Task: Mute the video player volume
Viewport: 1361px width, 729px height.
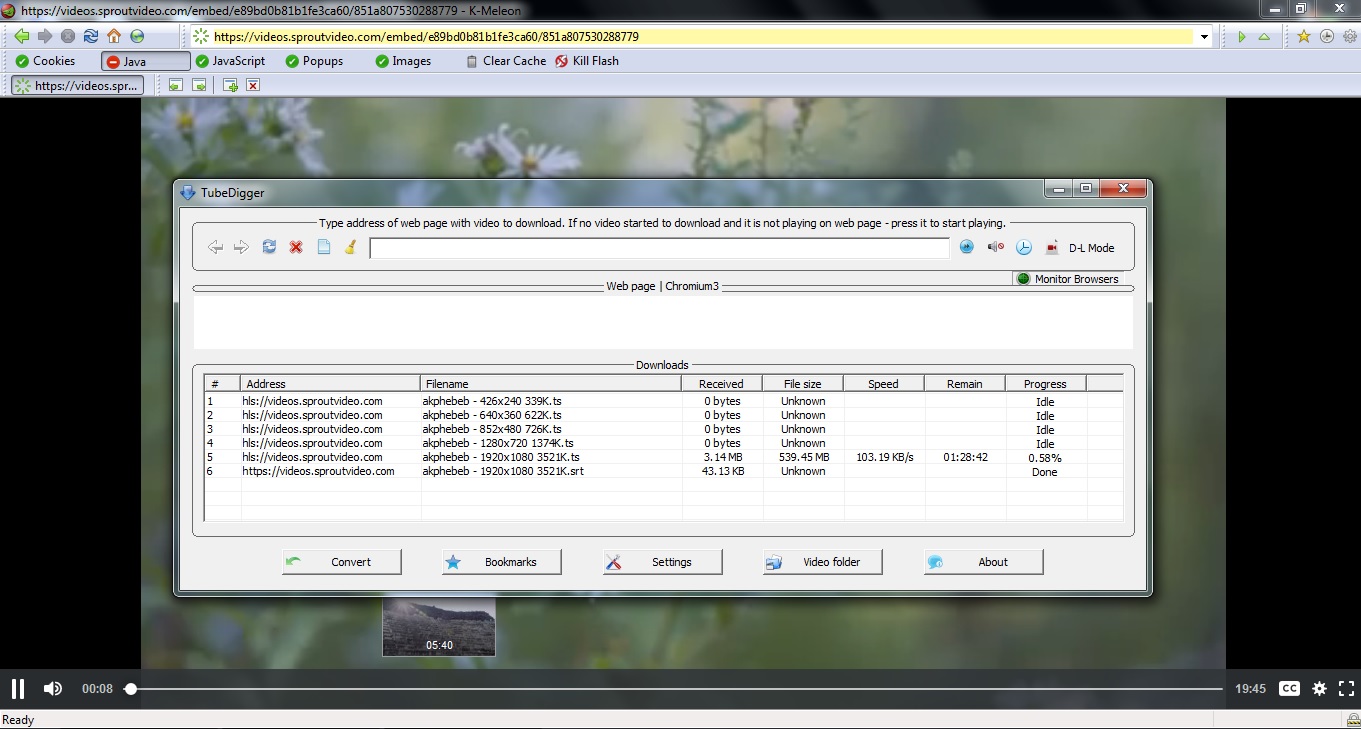Action: pos(53,688)
